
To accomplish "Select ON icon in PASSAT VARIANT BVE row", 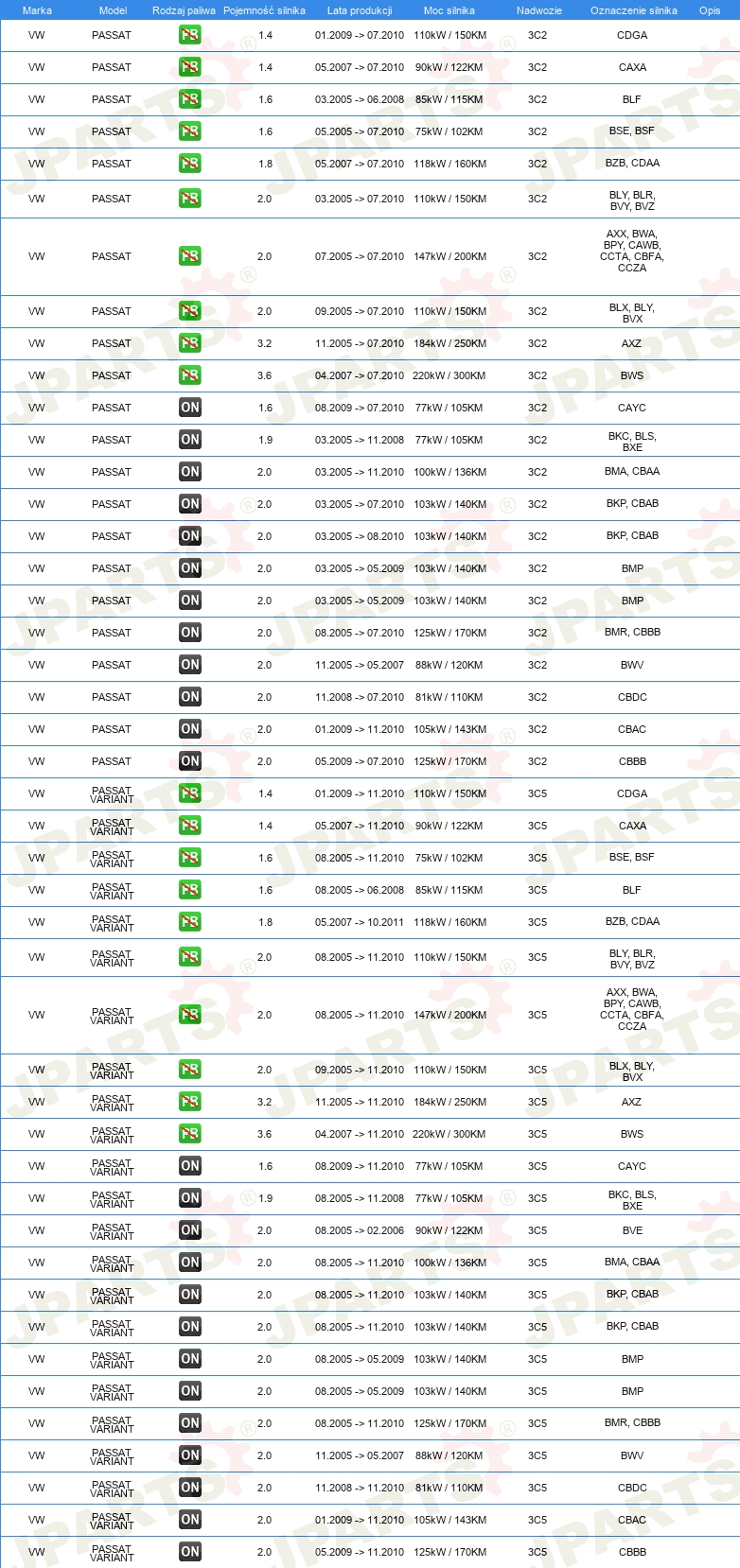I will point(190,1230).
